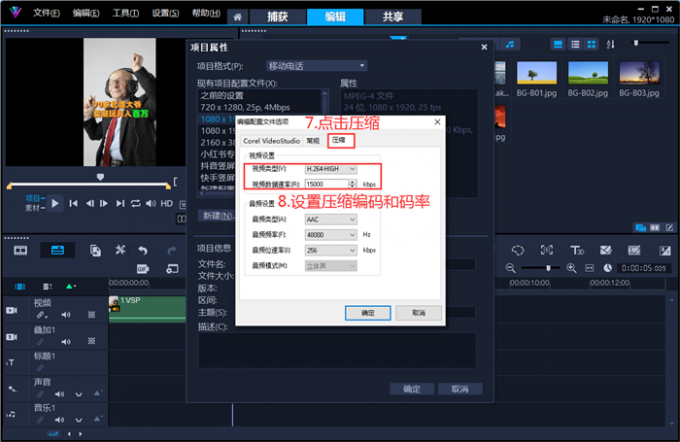The width and height of the screenshot is (680, 442).
Task: Toggle repeat playback
Action: pos(136,203)
